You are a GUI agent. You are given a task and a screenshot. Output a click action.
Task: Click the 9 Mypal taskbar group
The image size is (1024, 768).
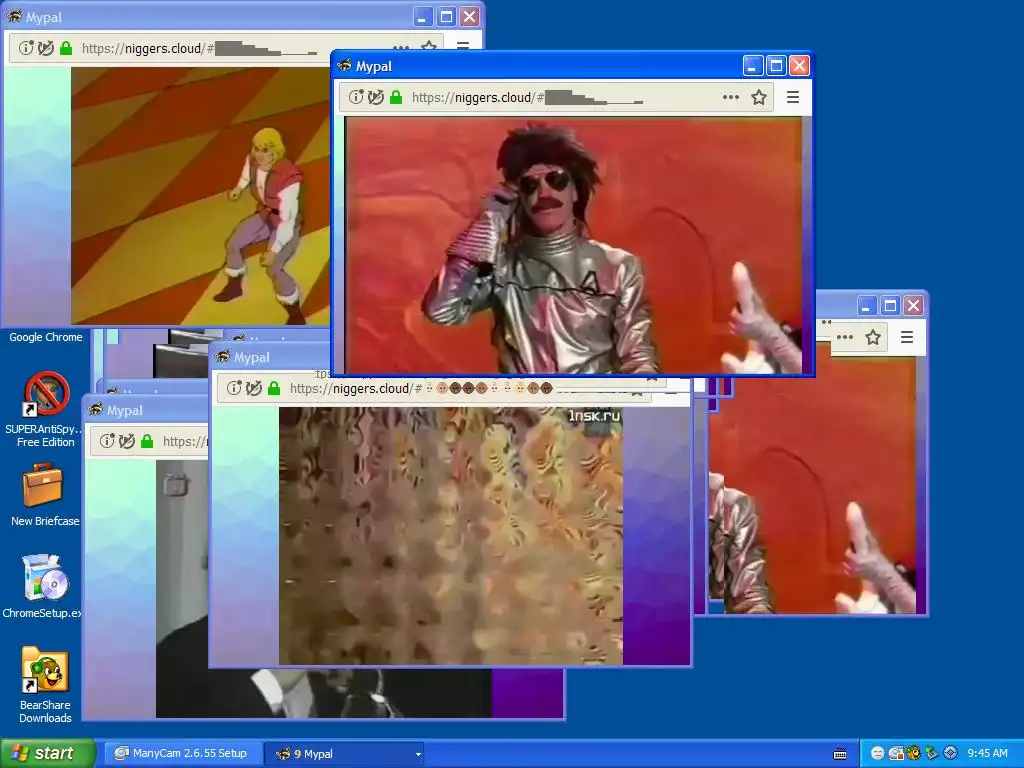click(x=344, y=754)
